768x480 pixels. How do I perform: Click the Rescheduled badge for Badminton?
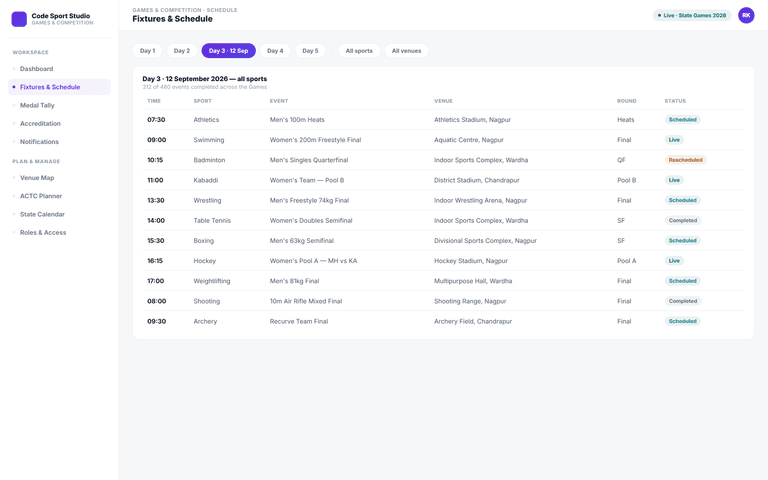685,160
